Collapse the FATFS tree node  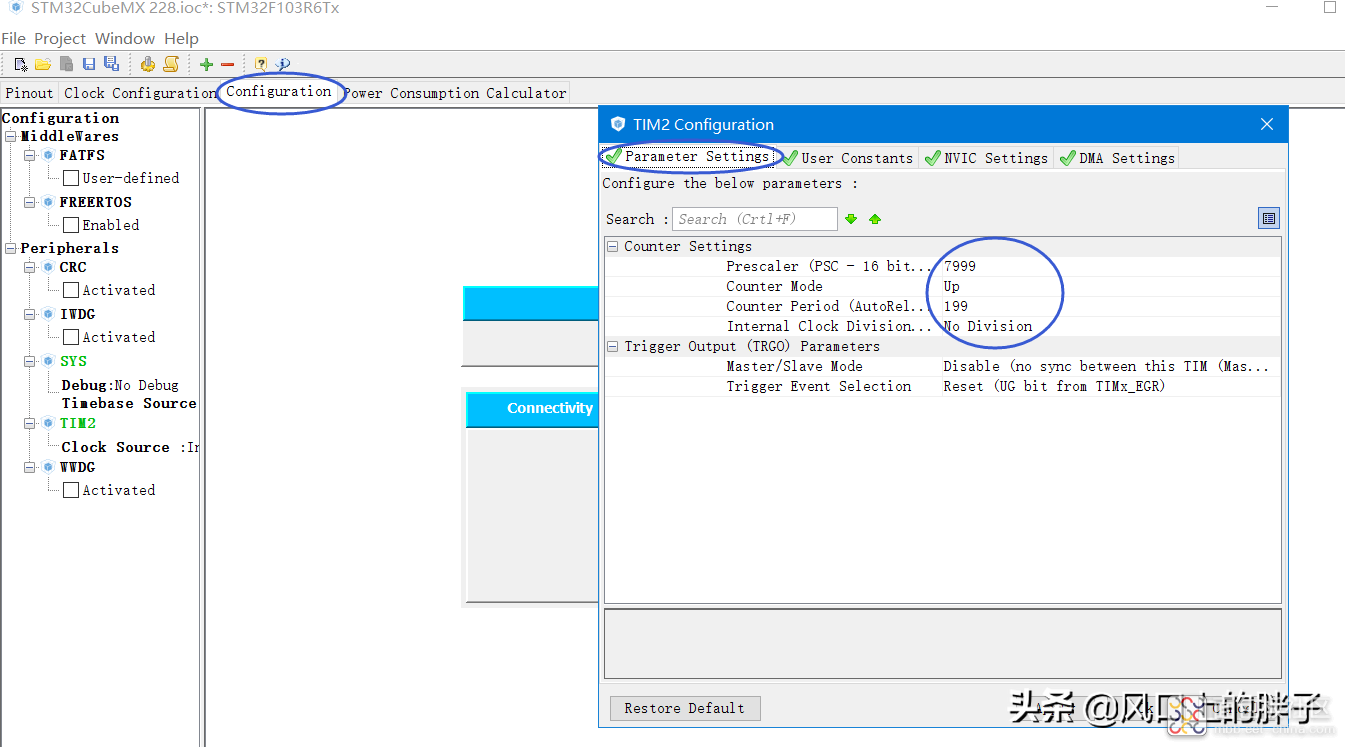(x=30, y=155)
